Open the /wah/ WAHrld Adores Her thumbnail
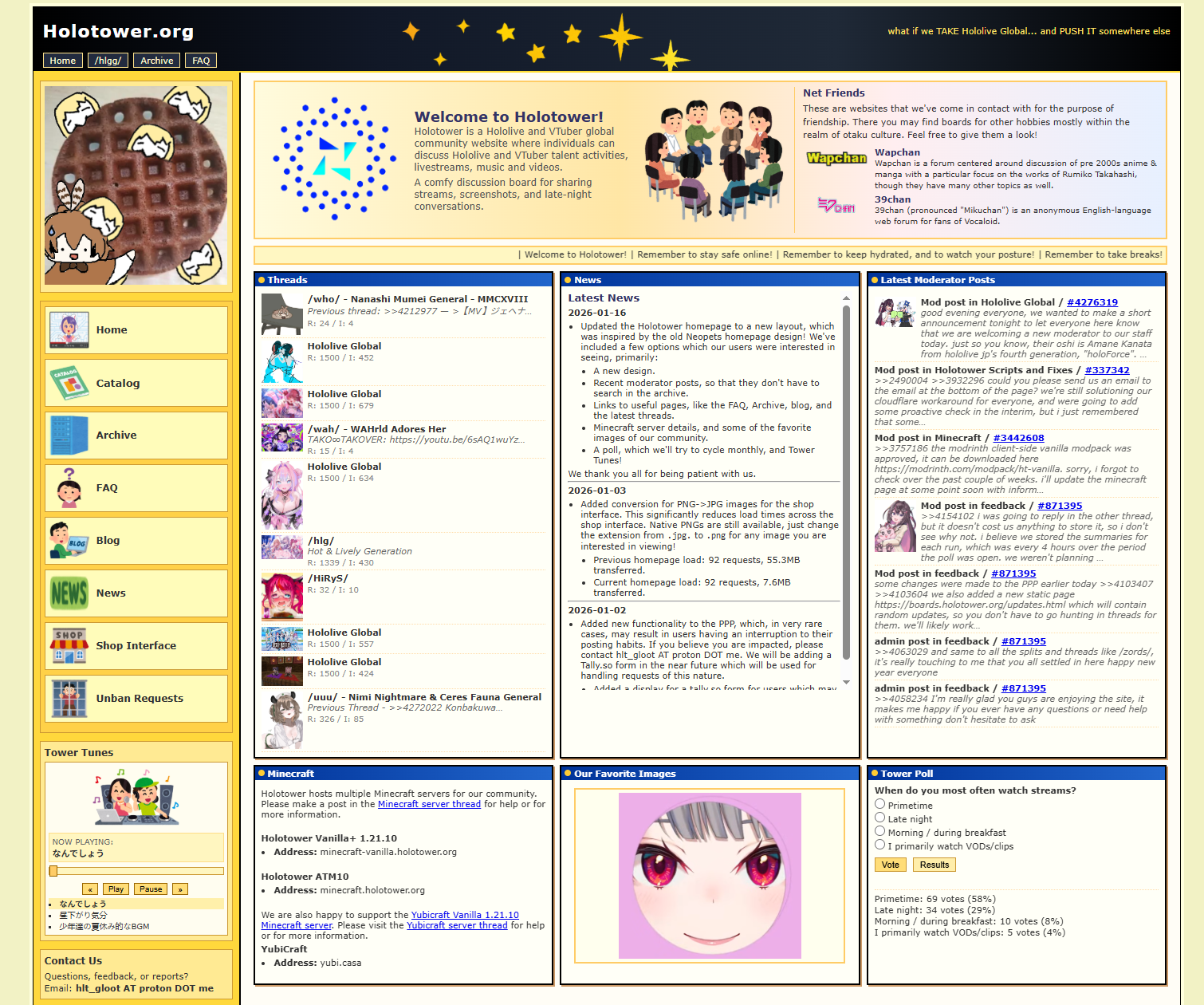 [282, 438]
